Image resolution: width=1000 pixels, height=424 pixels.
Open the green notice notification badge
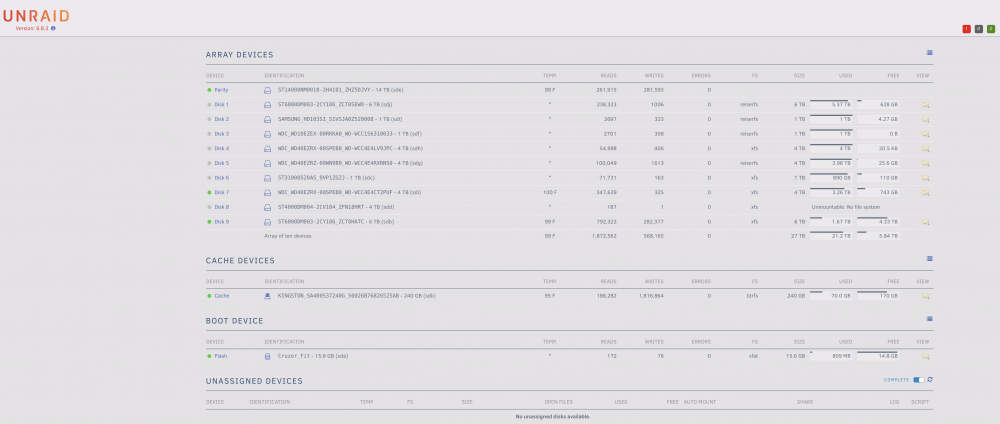coord(990,29)
